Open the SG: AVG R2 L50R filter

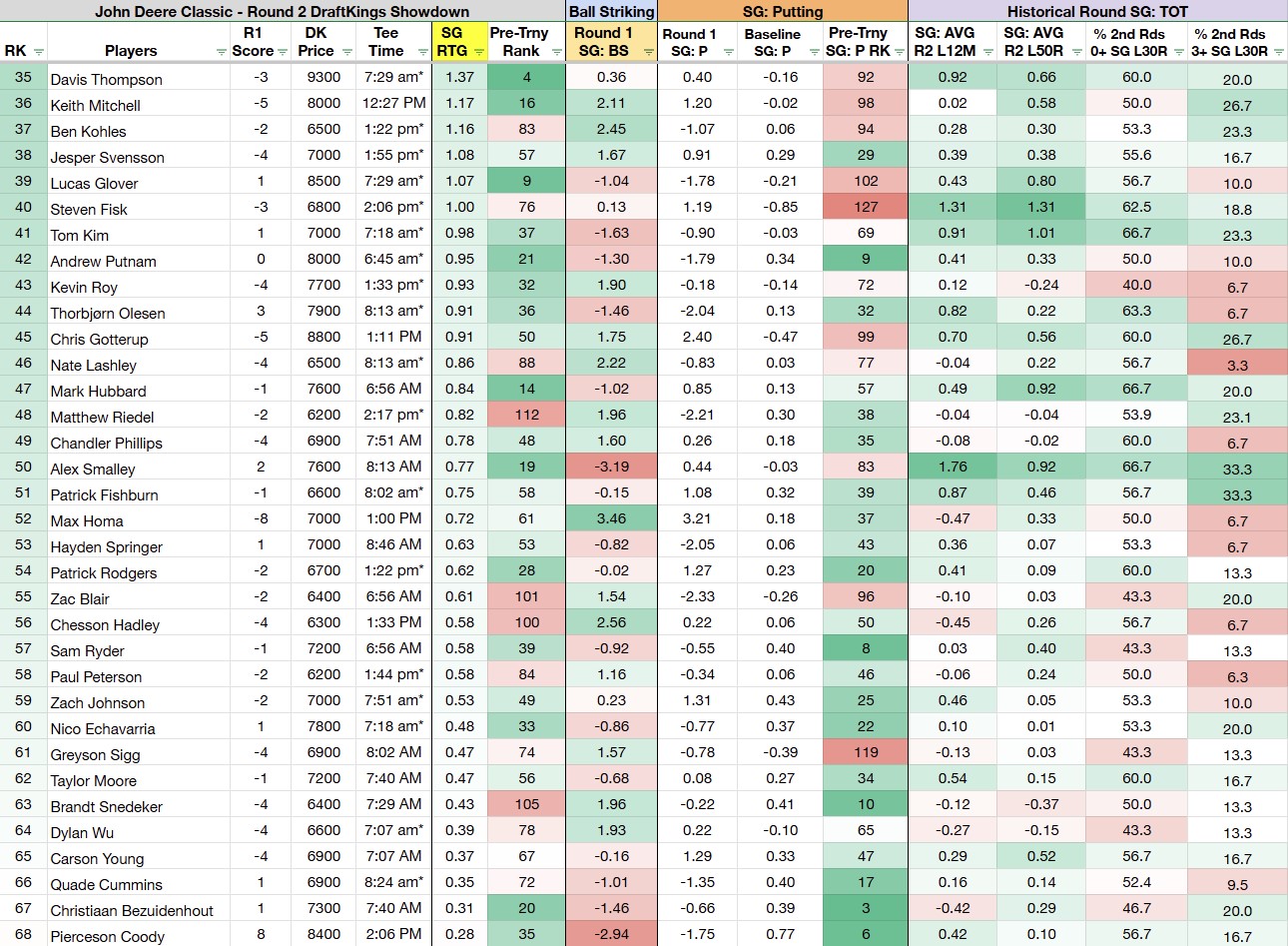tap(1076, 51)
